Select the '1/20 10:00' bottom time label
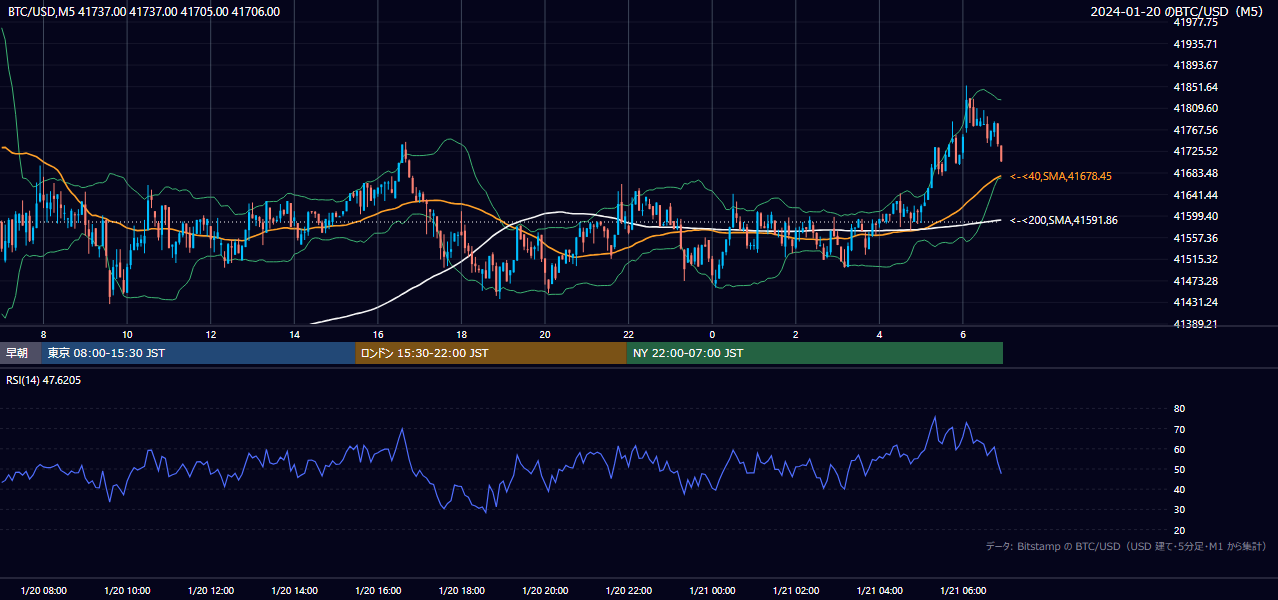Screen dimensions: 1278x600 [127, 591]
